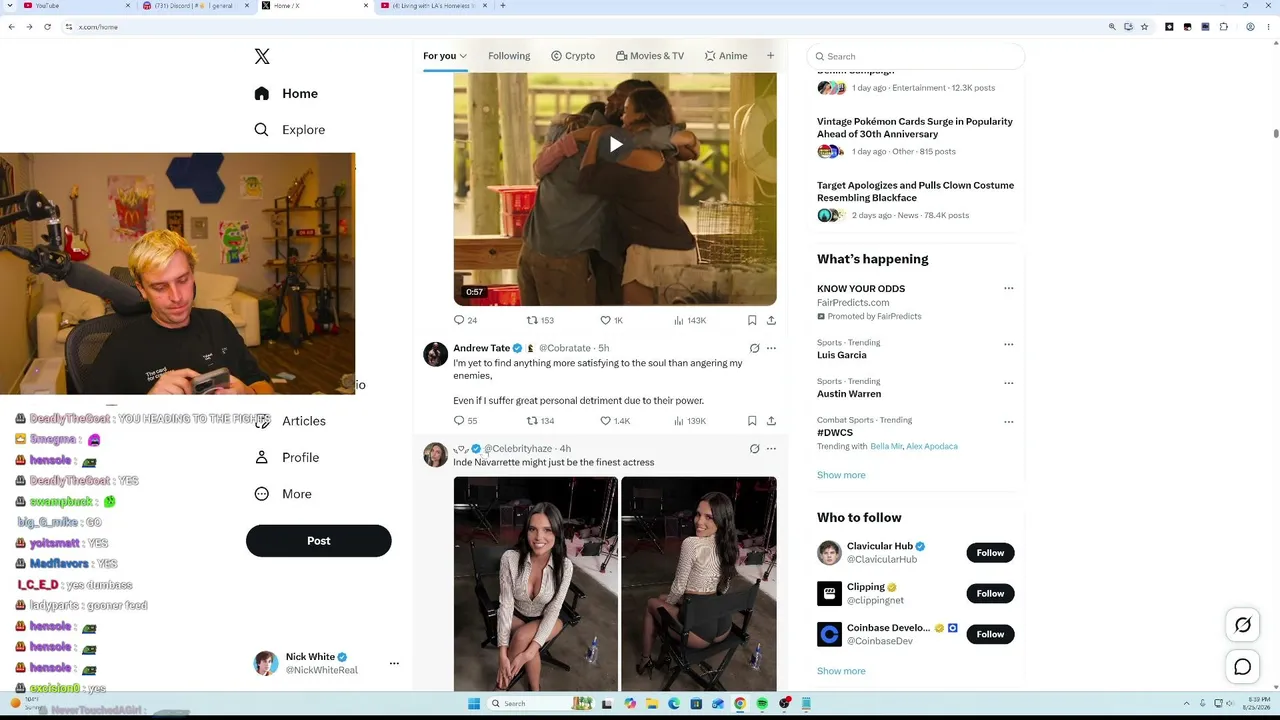Screen dimensions: 1280x720
Task: Play the video in the top post
Action: click(615, 145)
